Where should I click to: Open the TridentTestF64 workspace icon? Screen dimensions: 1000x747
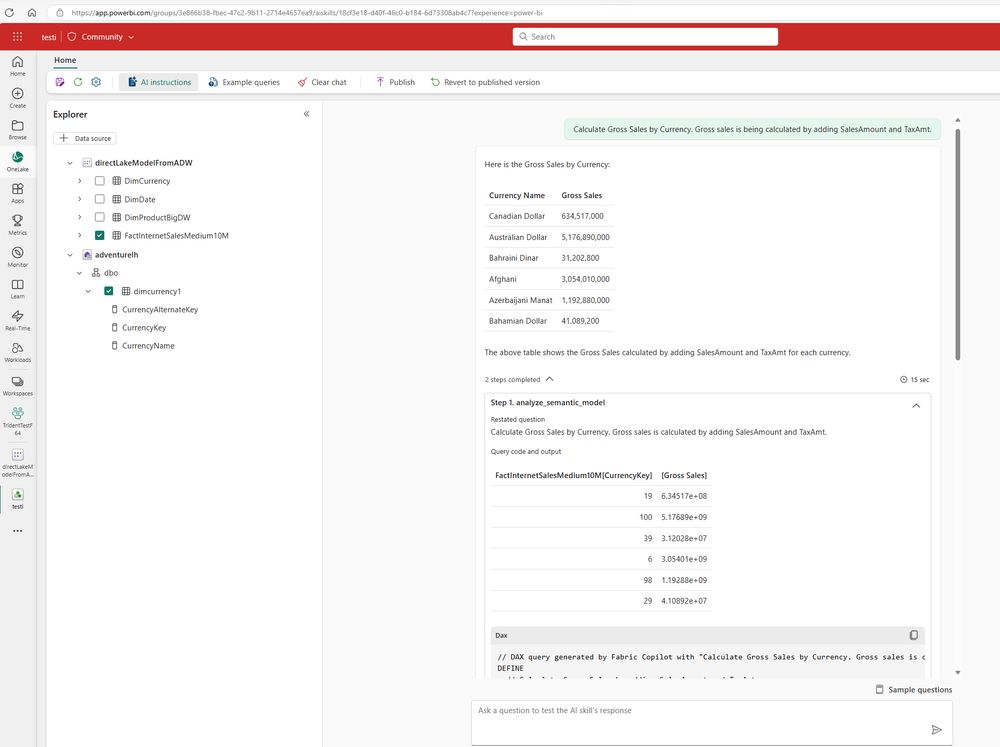click(x=18, y=421)
